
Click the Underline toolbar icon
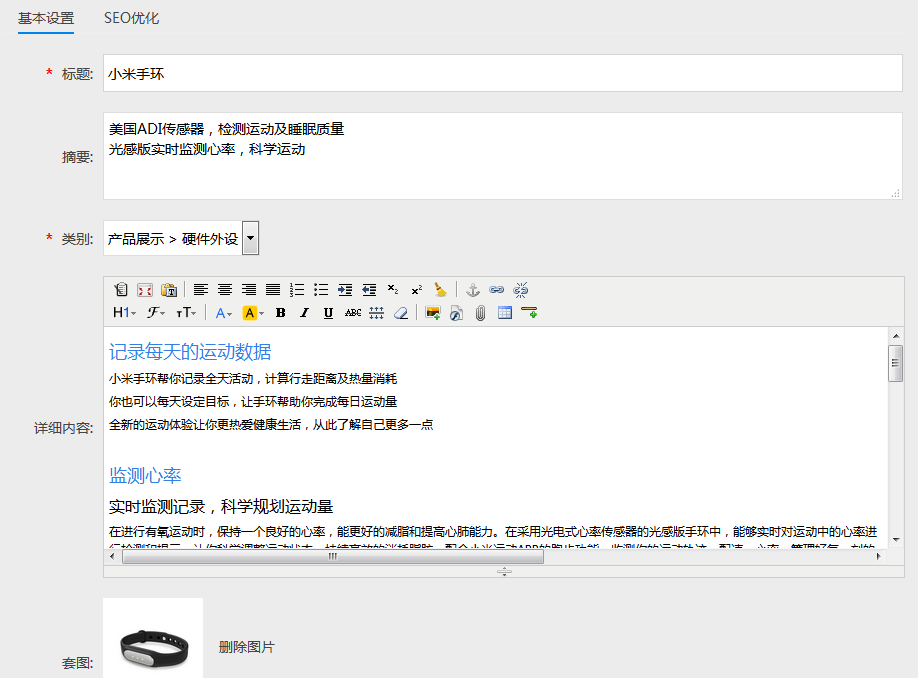click(x=328, y=313)
